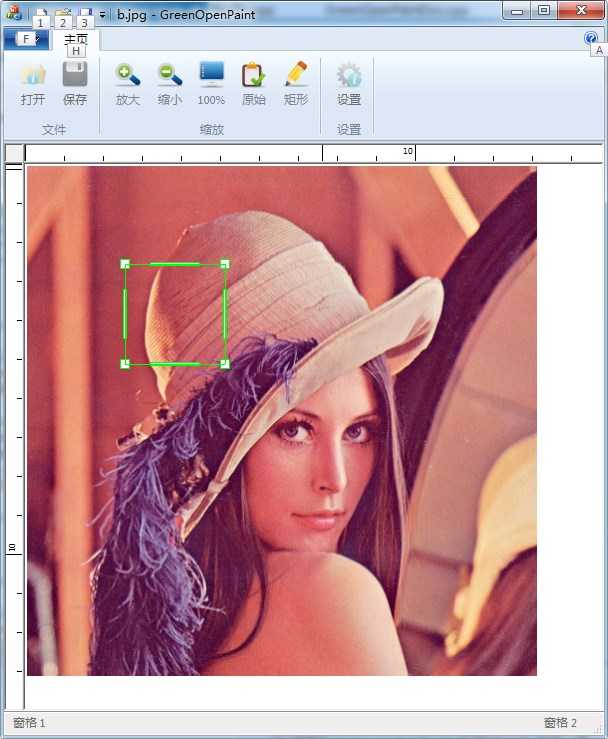Click bottom-left handle of green selection rectangle
Screen dimensions: 608x739
(125, 363)
